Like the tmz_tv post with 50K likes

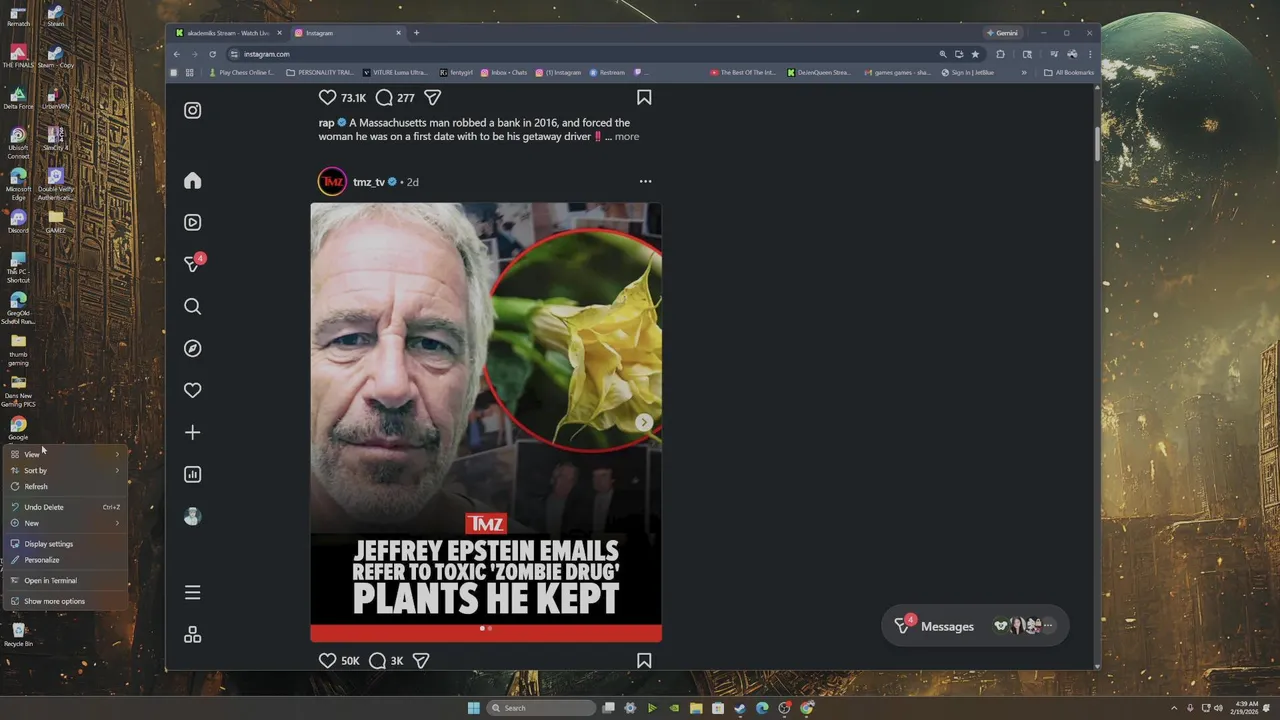coord(327,661)
